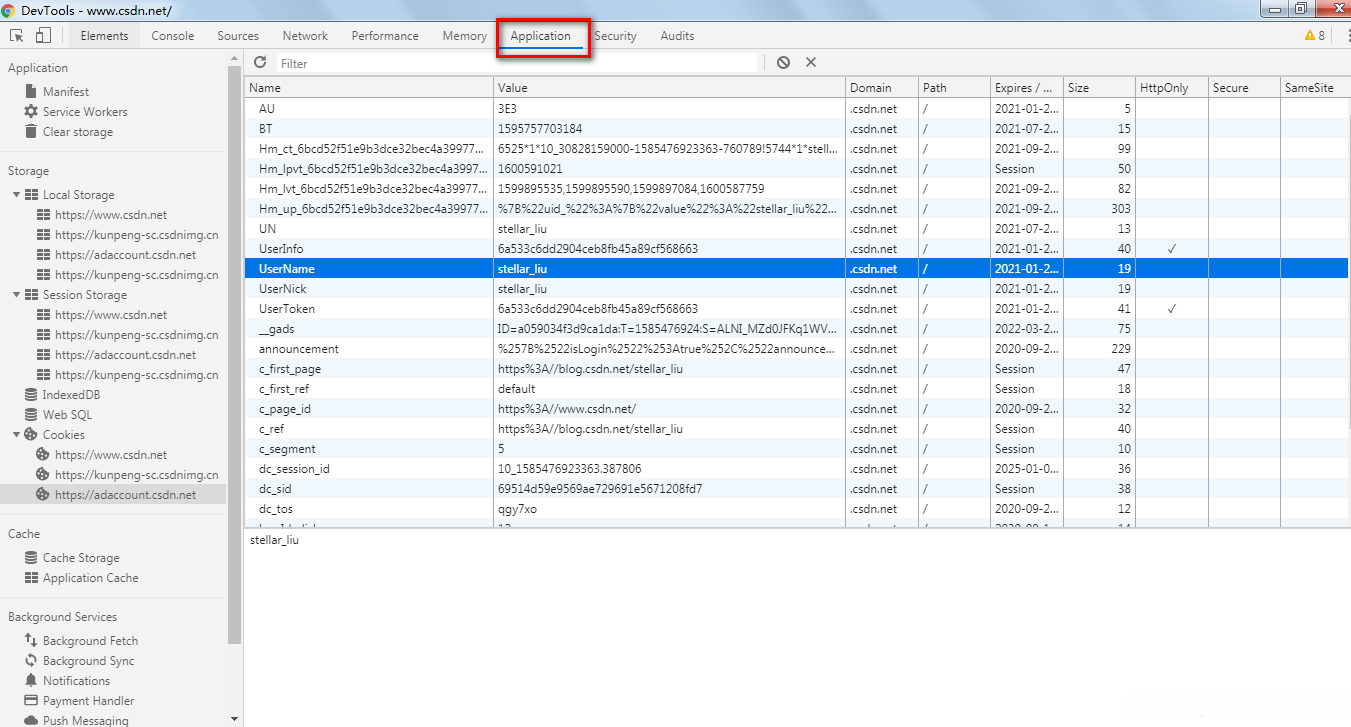Collapse the Cookies tree node
1351x727 pixels.
coord(17,435)
